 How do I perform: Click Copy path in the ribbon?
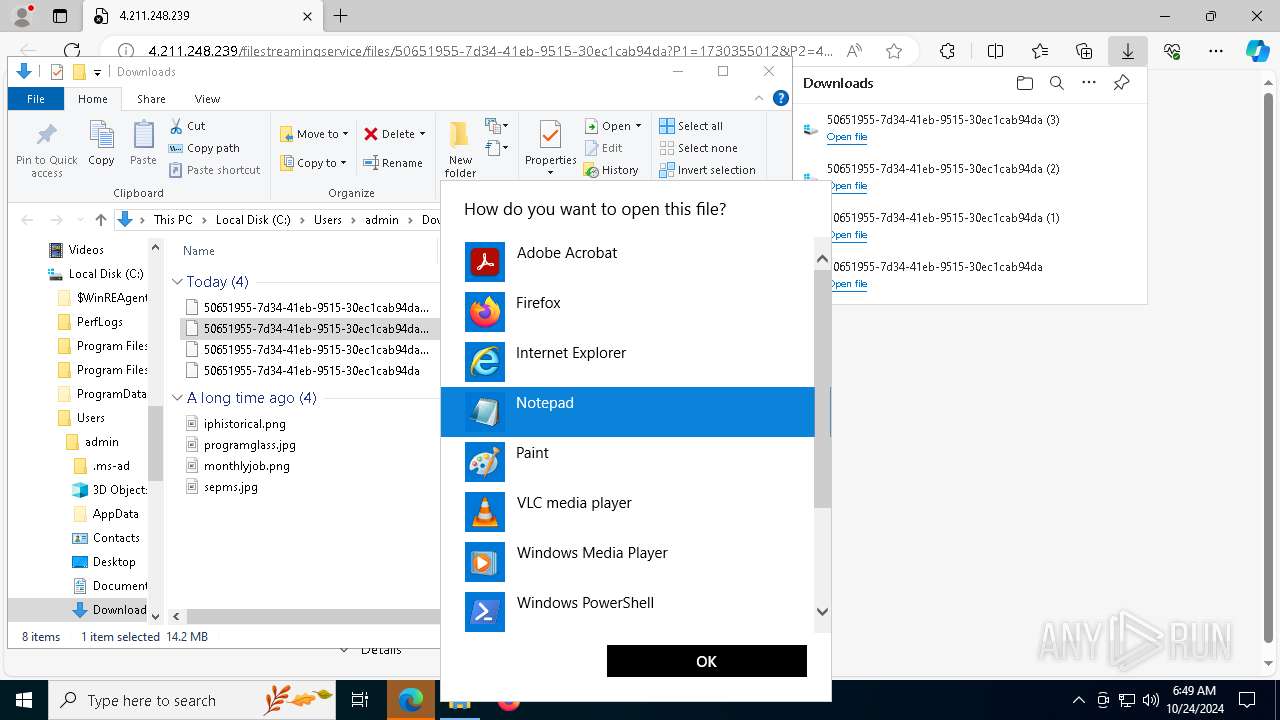(x=205, y=148)
